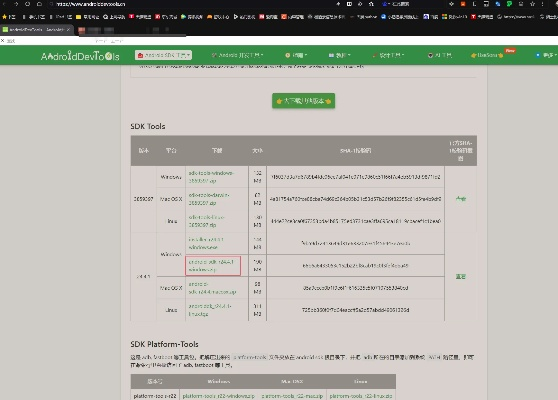
Task: Click the SDK Tools section heading
Action: point(148,126)
